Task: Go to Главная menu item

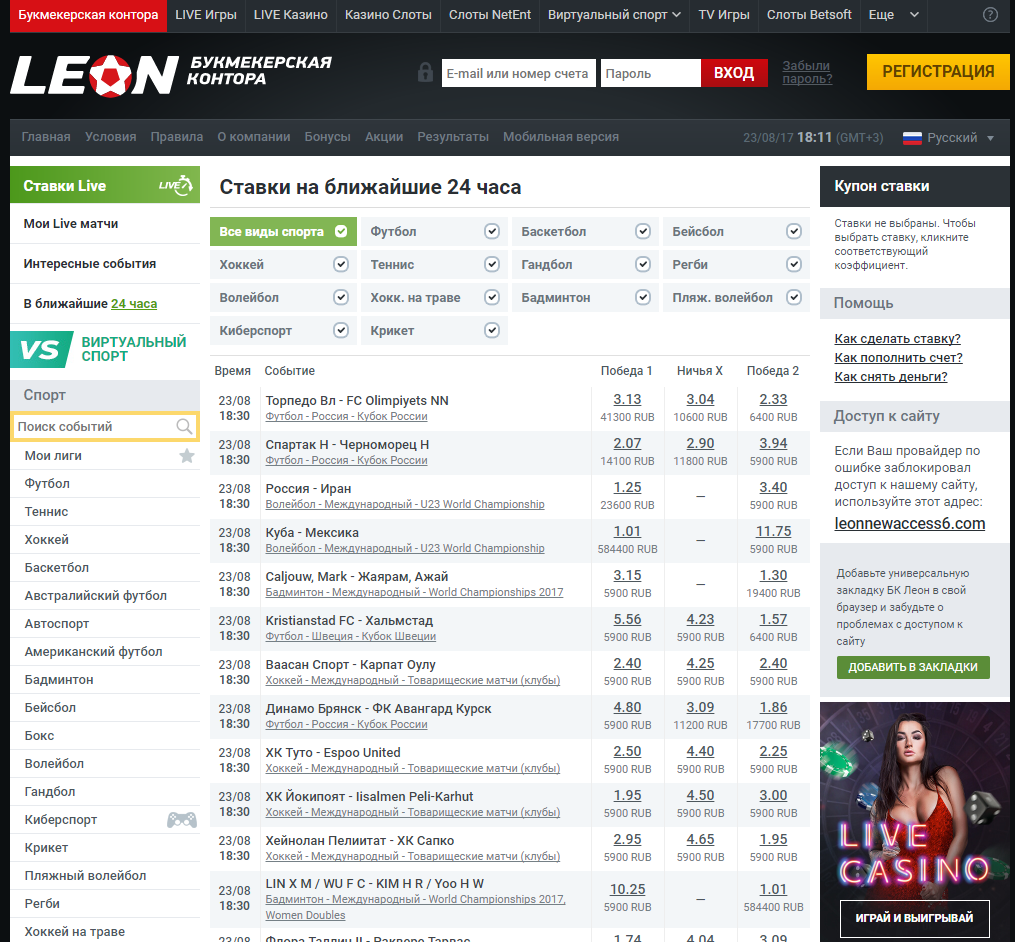Action: click(x=46, y=137)
